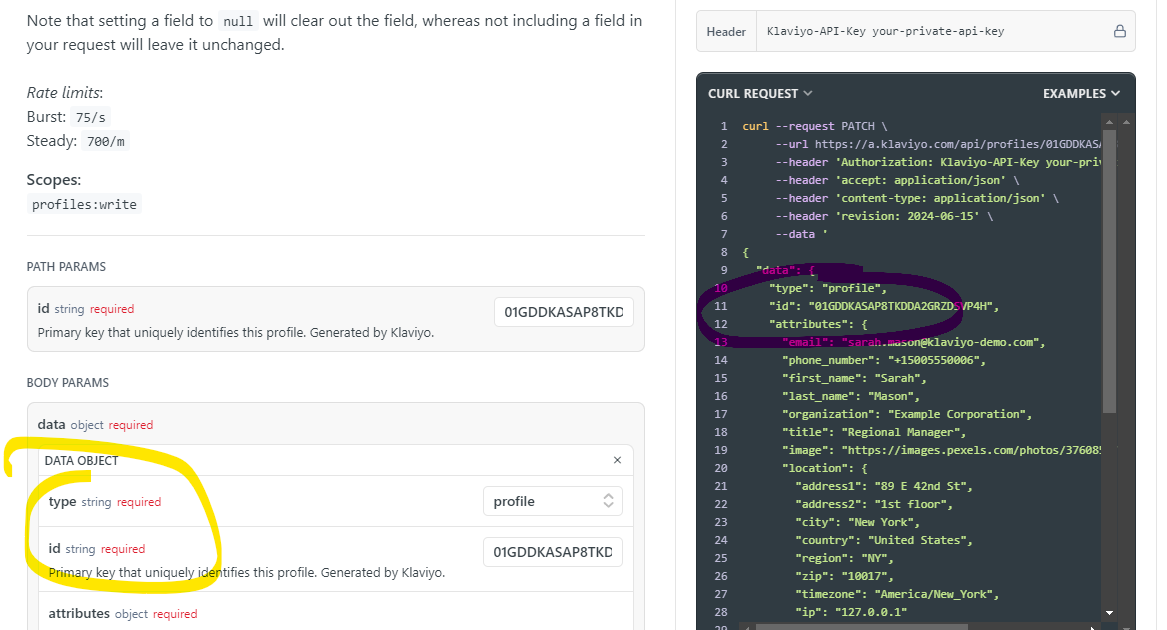Click the "title": "Regional Manager" line
The width and height of the screenshot is (1167, 630).
click(x=874, y=432)
